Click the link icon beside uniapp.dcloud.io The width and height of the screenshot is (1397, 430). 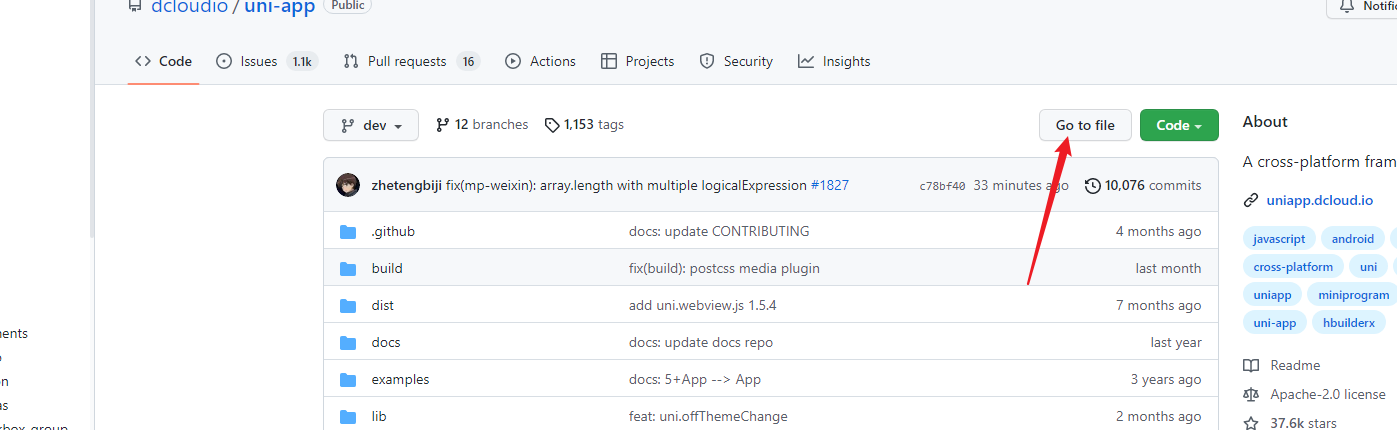(x=1251, y=200)
